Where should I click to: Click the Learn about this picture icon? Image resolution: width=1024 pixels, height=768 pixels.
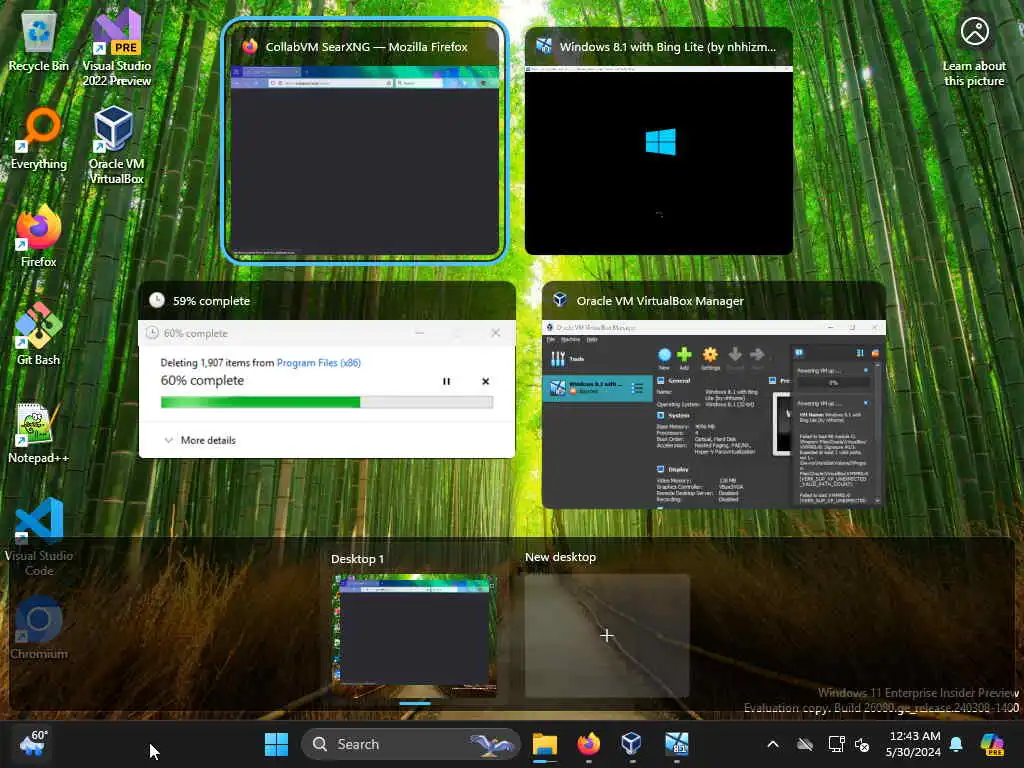[974, 50]
